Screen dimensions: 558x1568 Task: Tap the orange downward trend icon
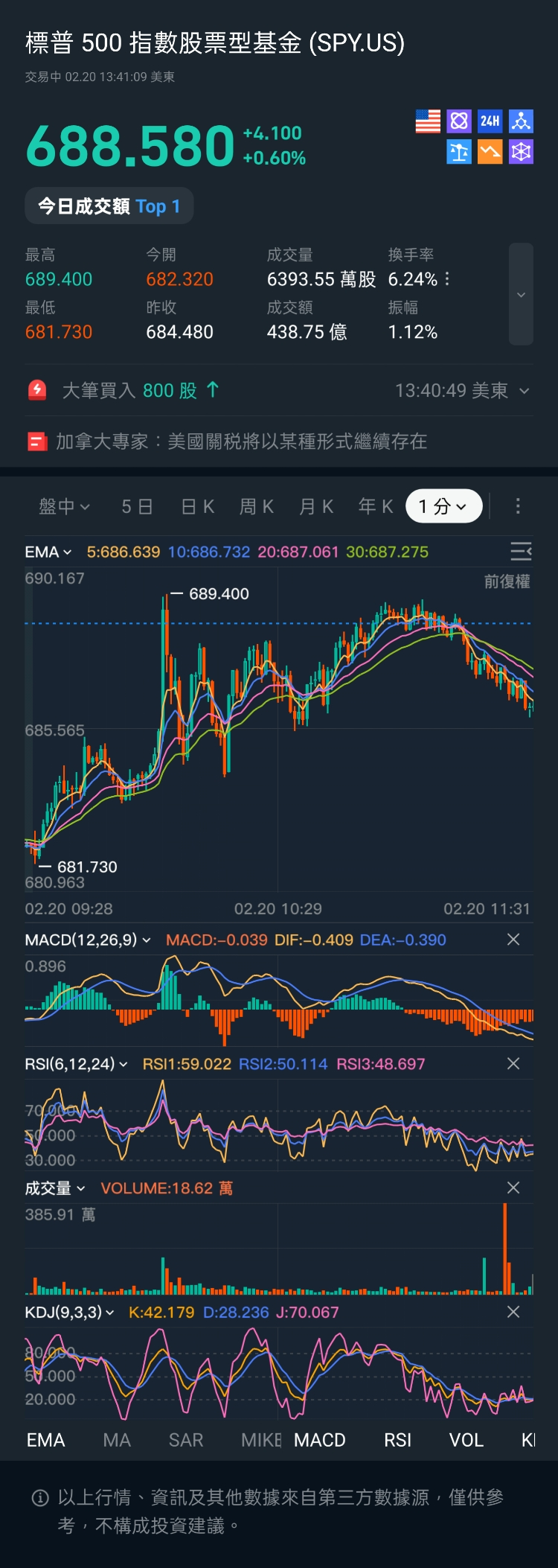490,152
